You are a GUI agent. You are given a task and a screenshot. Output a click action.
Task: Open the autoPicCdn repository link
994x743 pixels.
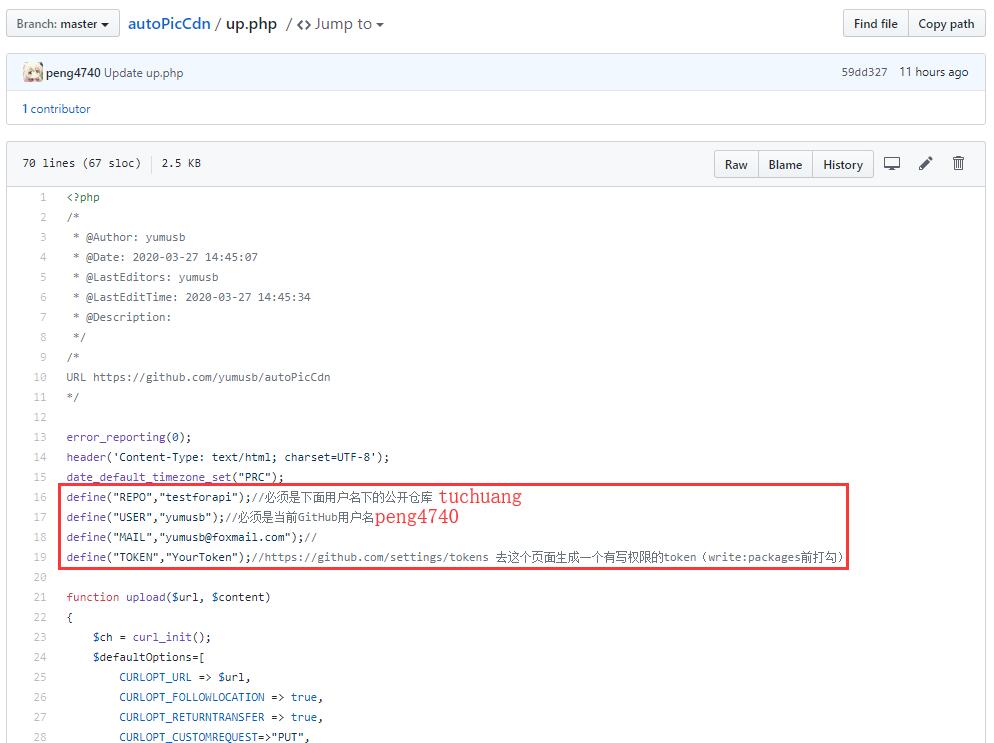point(169,23)
